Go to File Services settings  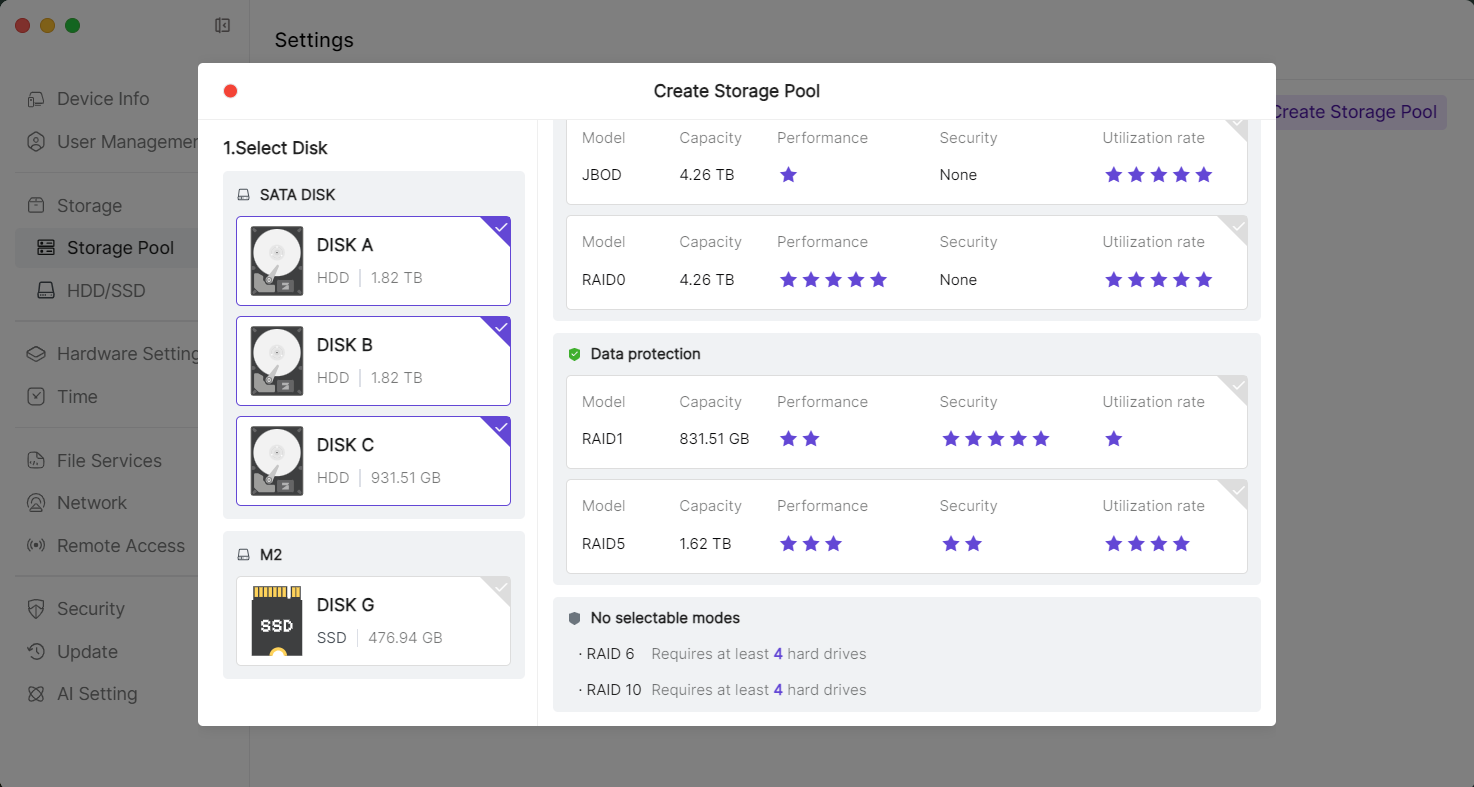(109, 461)
